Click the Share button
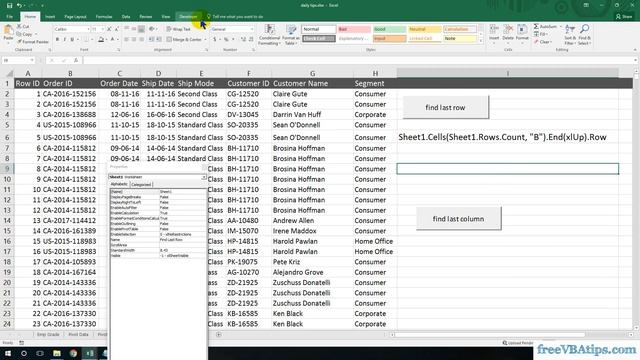 pyautogui.click(x=624, y=17)
